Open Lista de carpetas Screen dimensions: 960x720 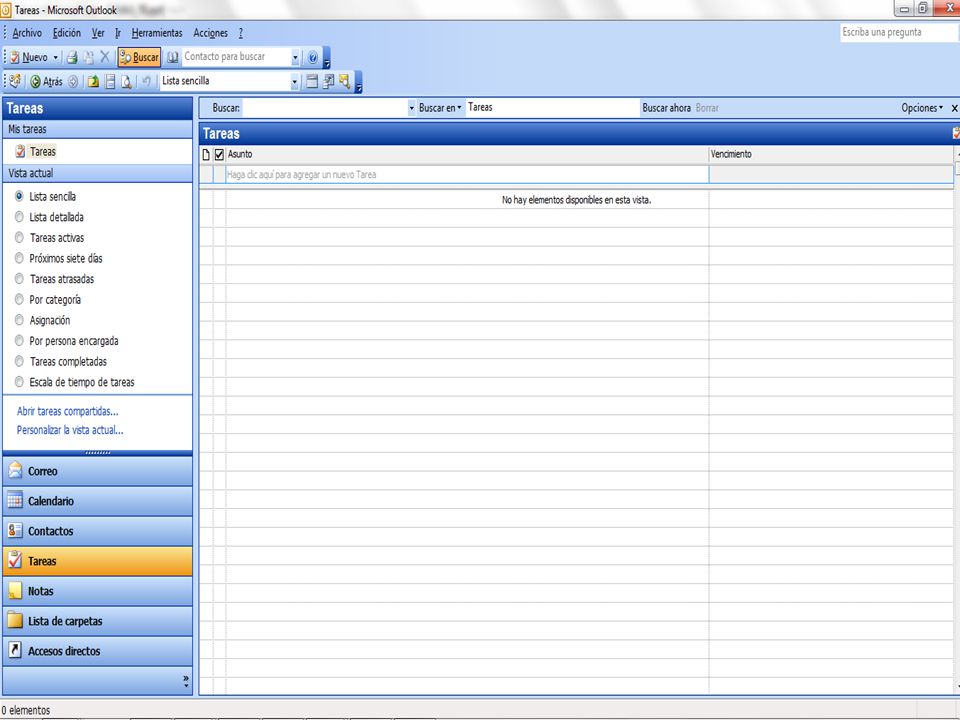click(97, 621)
